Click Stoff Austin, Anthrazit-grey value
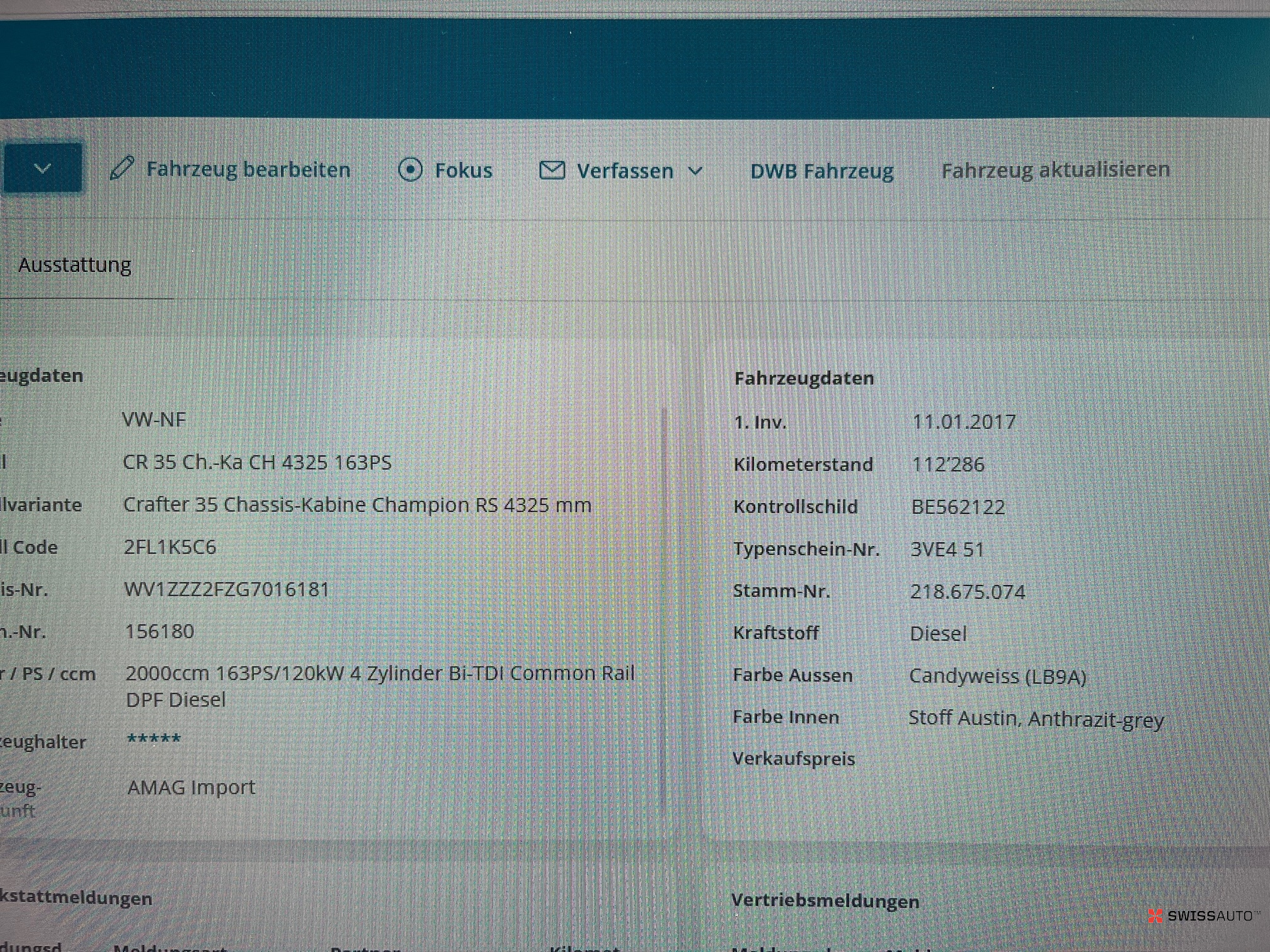This screenshot has width=1270, height=952. coord(1036,718)
